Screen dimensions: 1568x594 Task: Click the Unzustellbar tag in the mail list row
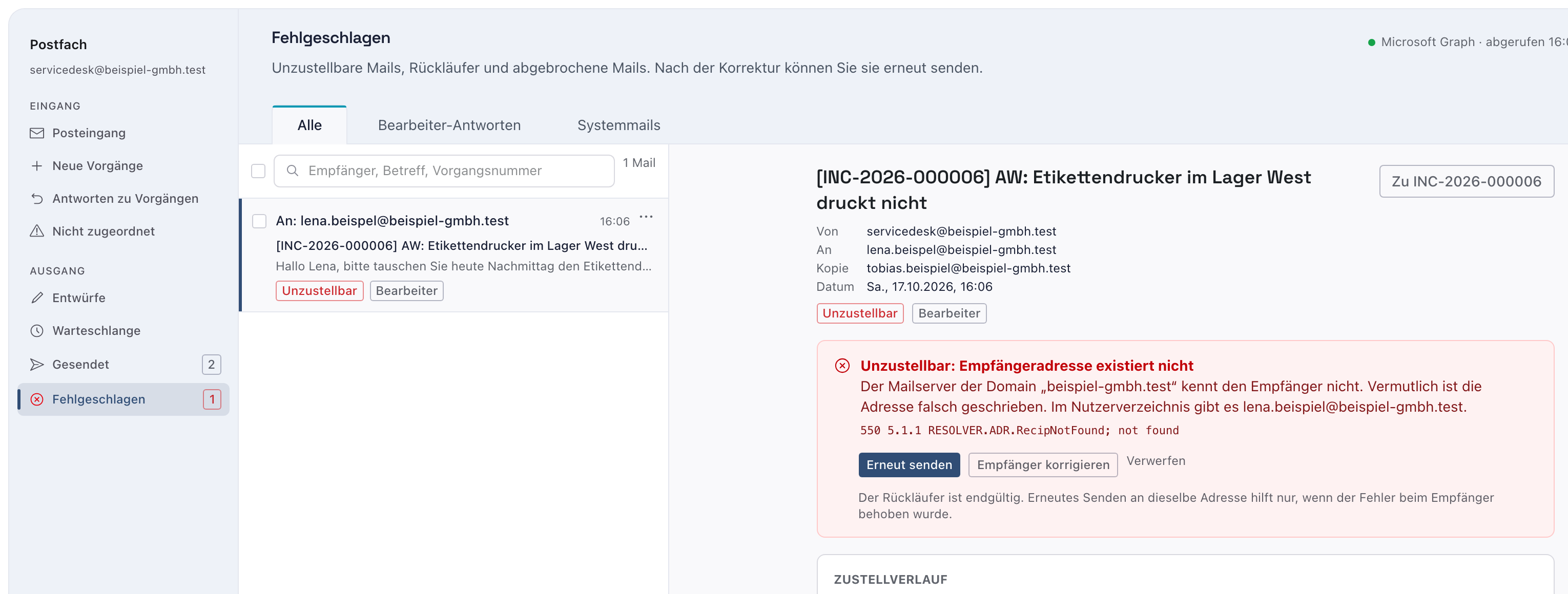coord(320,291)
